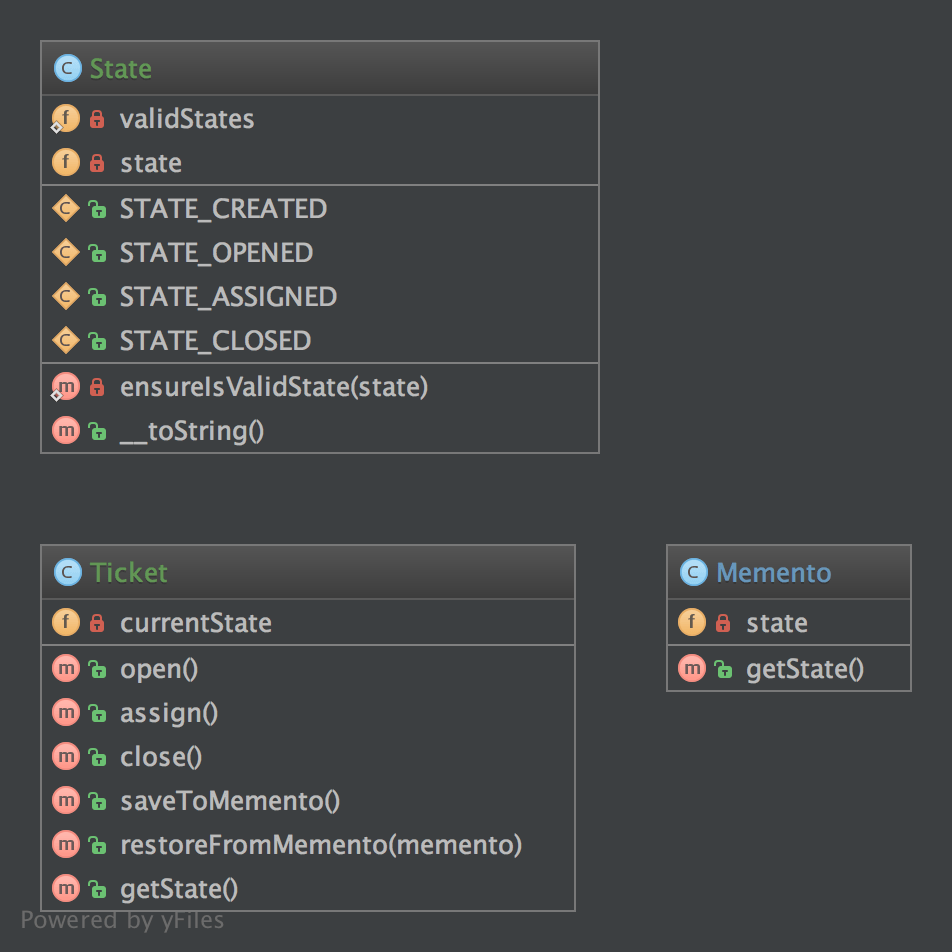Click the method icon beside Memento's getState()
Screen dimensions: 952x952
click(692, 669)
